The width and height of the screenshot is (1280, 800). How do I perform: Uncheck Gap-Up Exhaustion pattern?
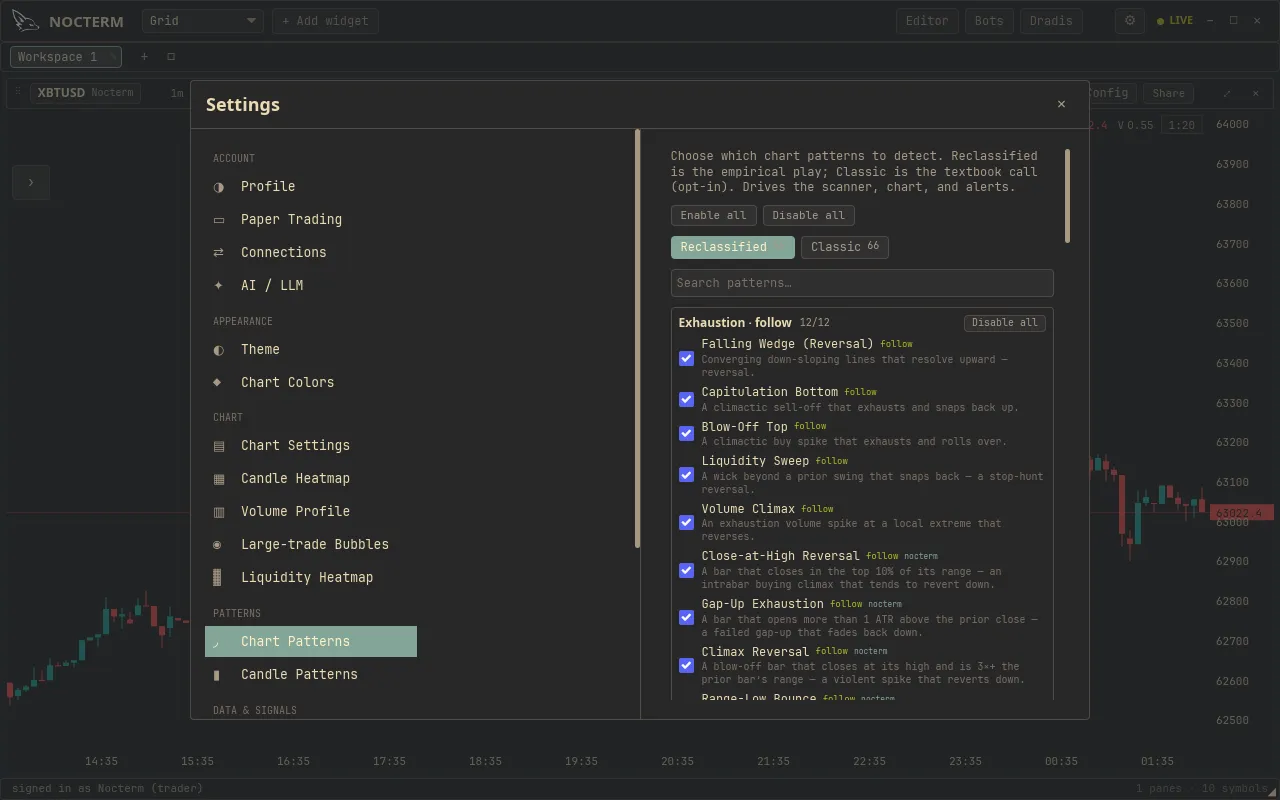pyautogui.click(x=686, y=617)
